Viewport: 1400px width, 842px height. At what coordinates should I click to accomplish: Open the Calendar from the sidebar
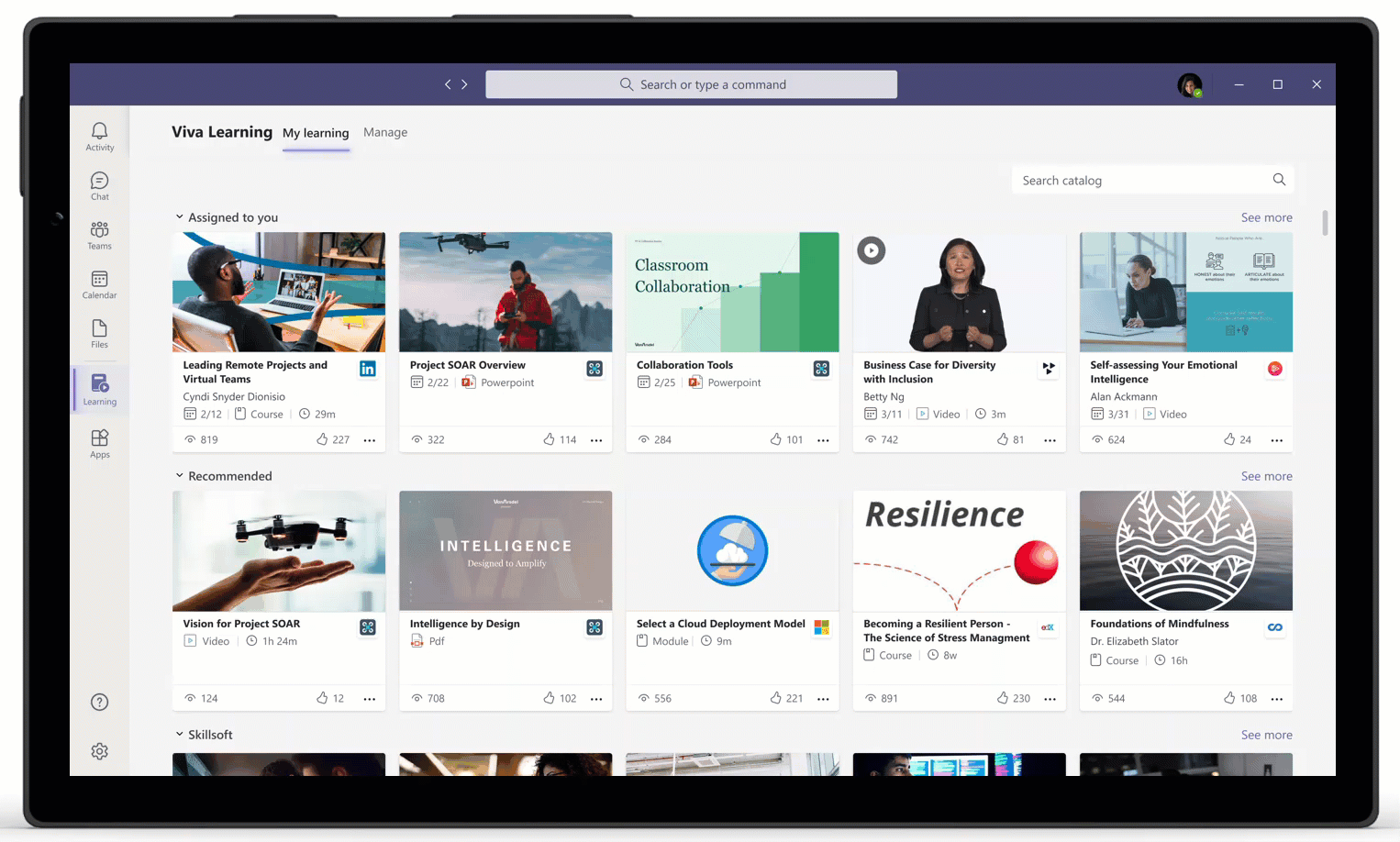pos(99,285)
